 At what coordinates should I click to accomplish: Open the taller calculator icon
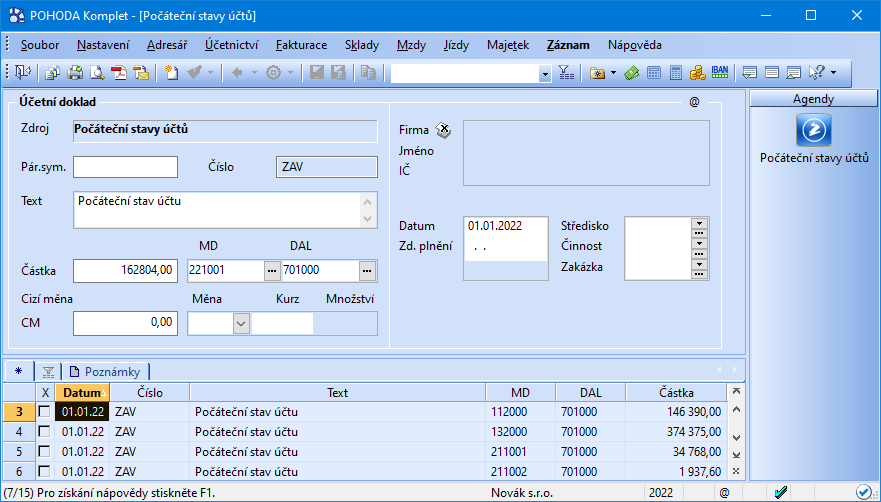click(676, 73)
